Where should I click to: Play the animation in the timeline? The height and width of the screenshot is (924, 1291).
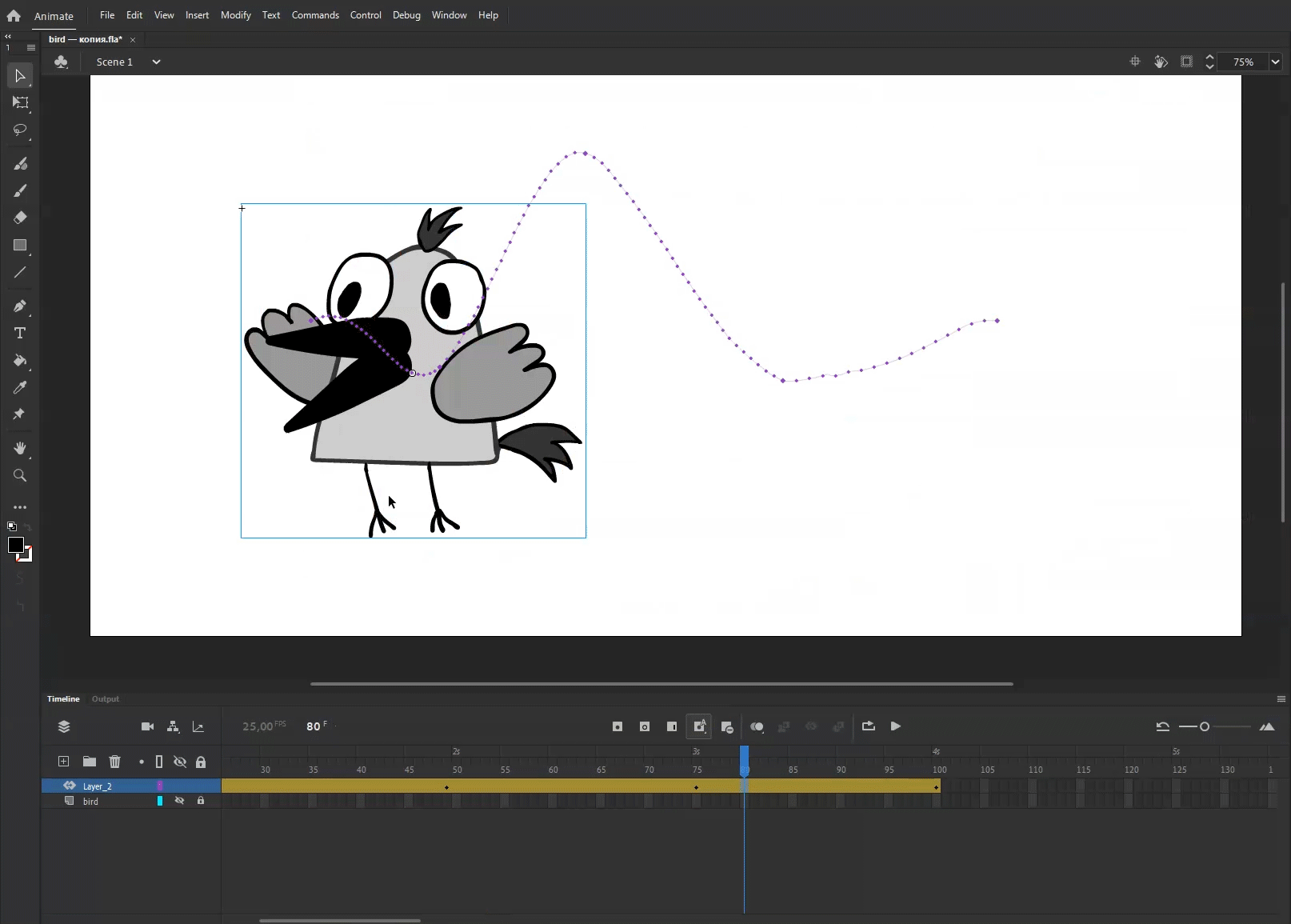pos(896,726)
